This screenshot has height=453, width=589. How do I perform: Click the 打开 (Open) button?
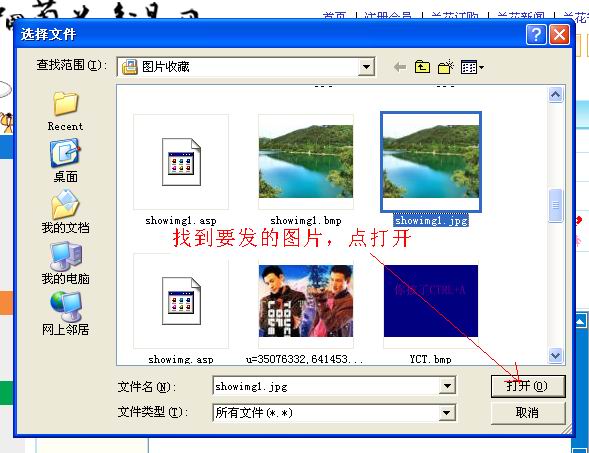point(528,386)
